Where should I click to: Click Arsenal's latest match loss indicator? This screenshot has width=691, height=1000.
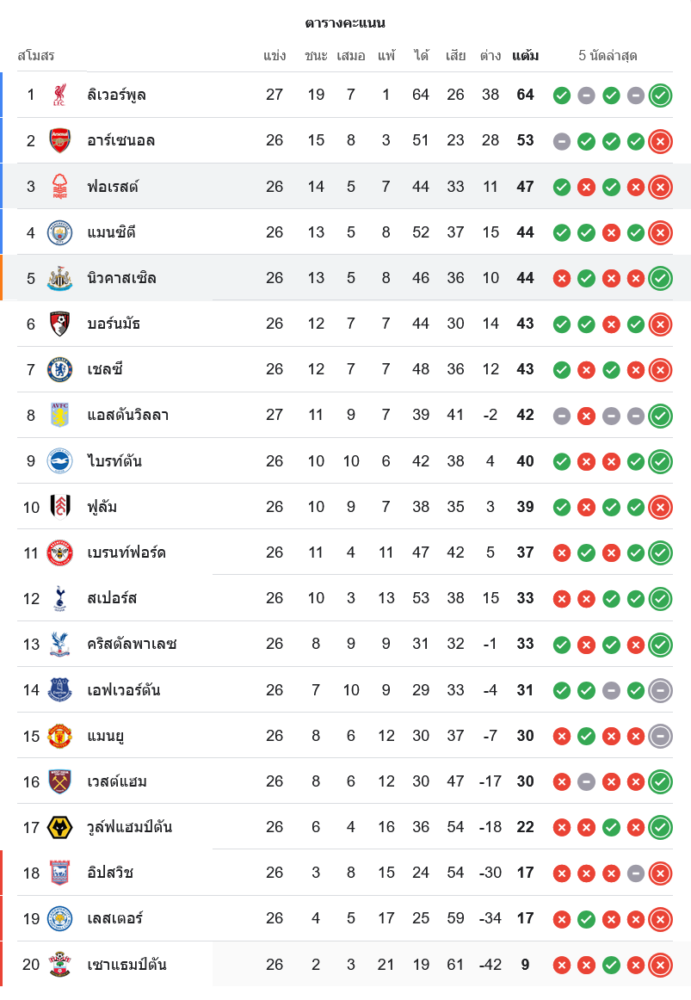point(660,141)
